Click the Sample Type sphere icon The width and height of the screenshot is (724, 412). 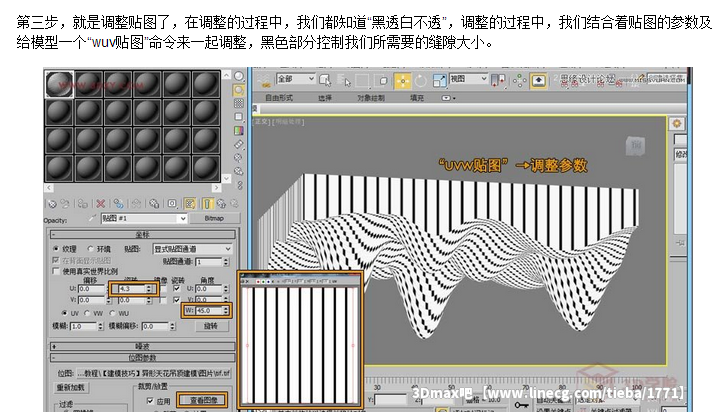239,75
